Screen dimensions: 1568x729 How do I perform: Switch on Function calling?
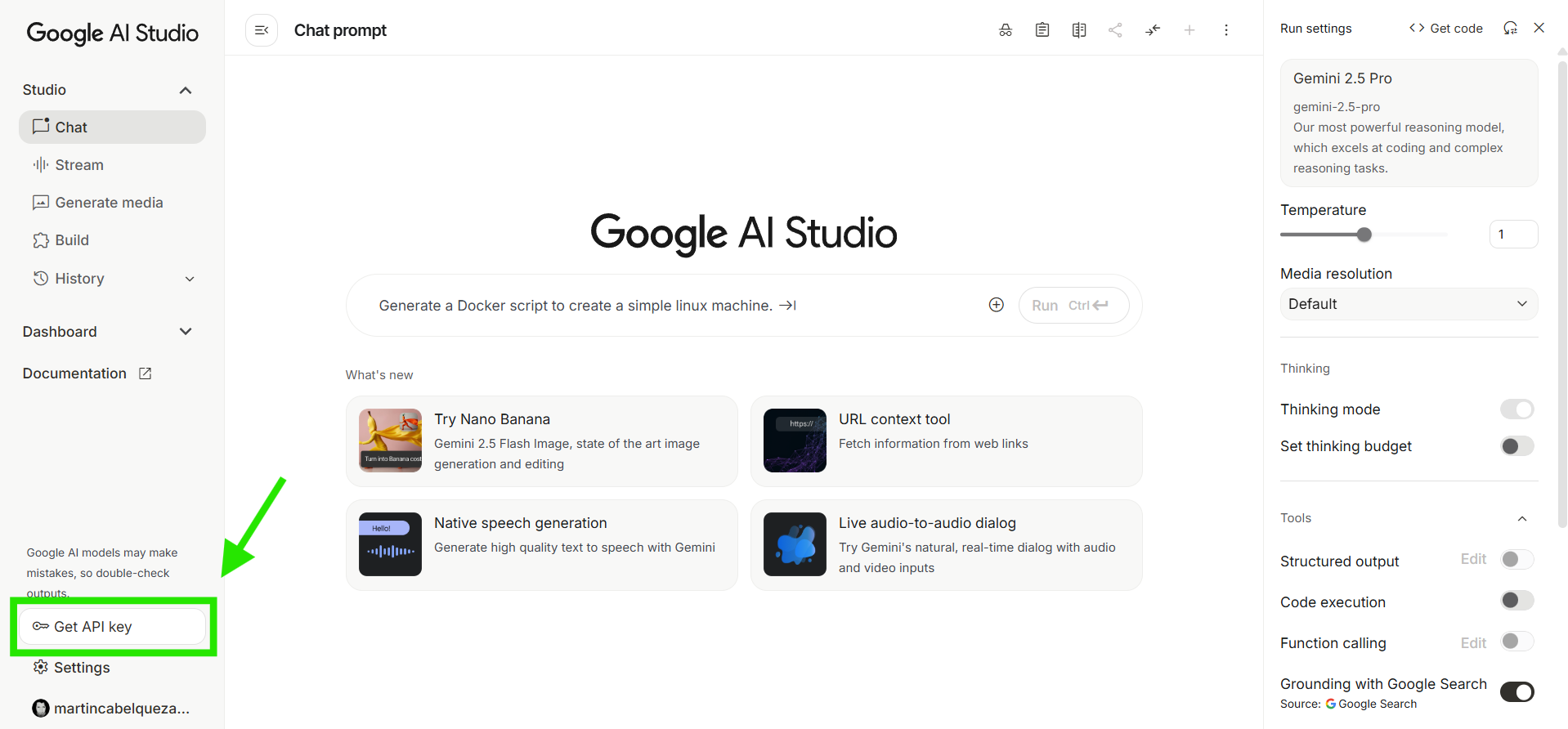click(1516, 642)
